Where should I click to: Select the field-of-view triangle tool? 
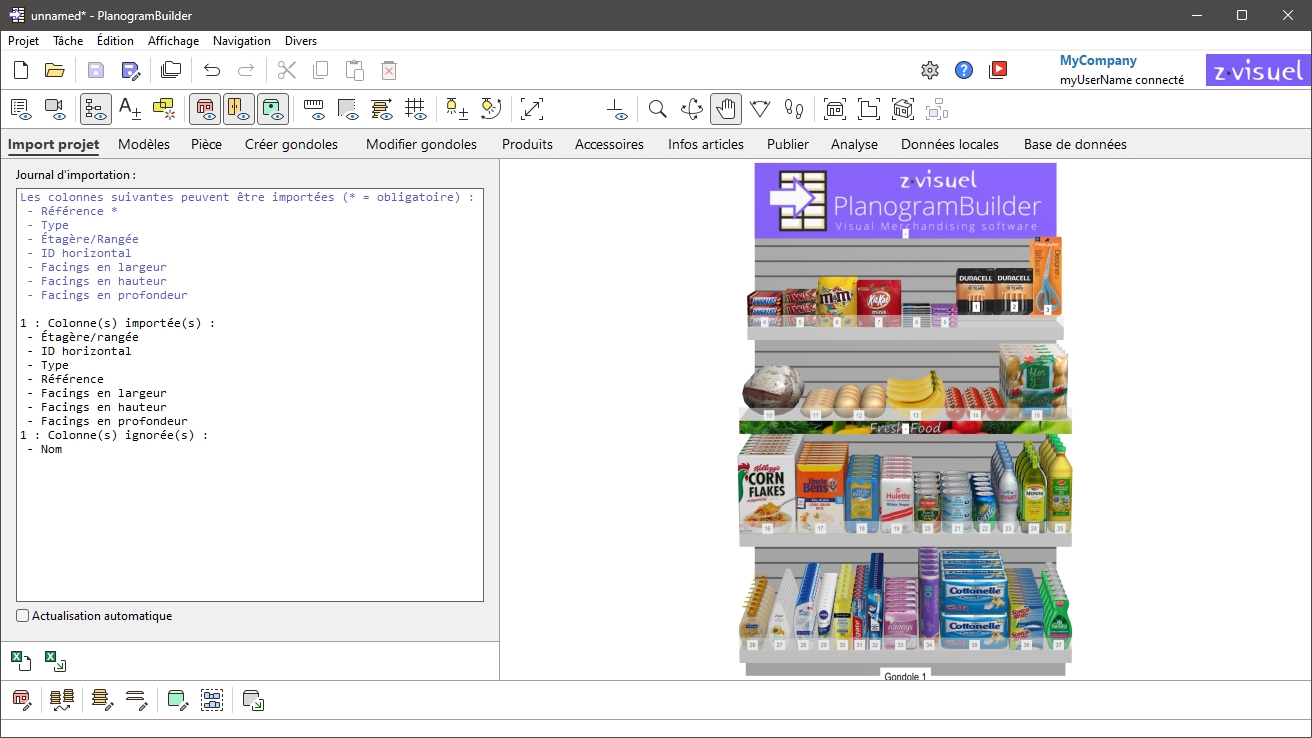[760, 109]
